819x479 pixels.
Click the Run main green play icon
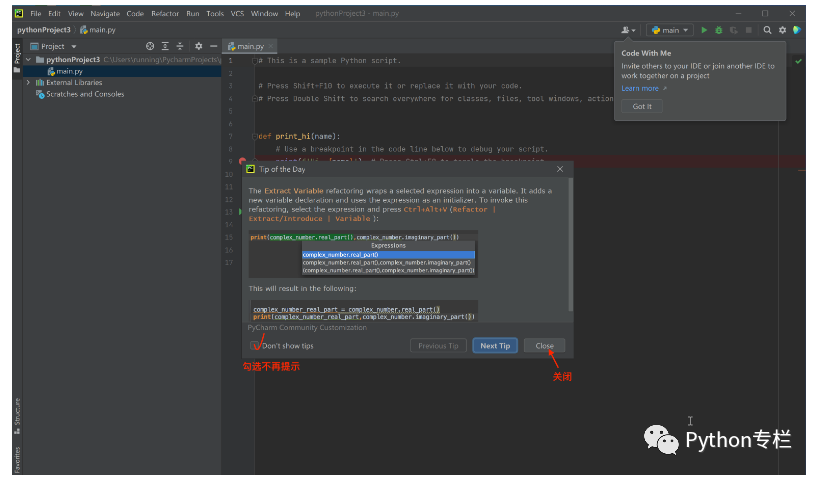click(x=704, y=30)
